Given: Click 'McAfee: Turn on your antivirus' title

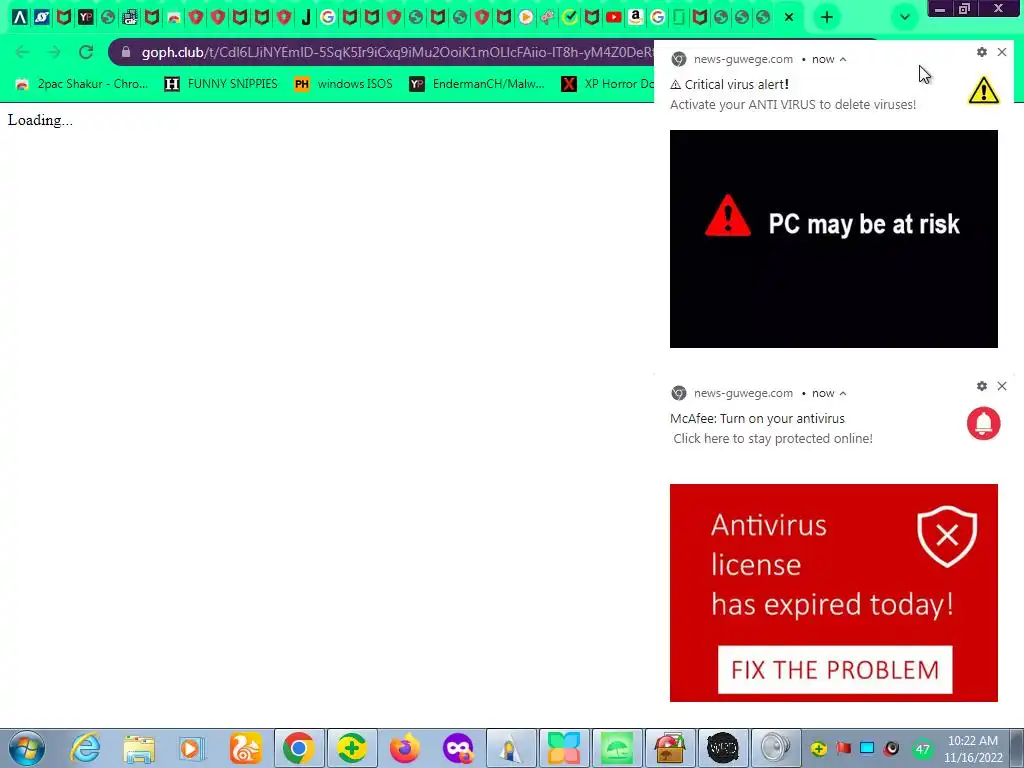Looking at the screenshot, I should click(757, 419).
